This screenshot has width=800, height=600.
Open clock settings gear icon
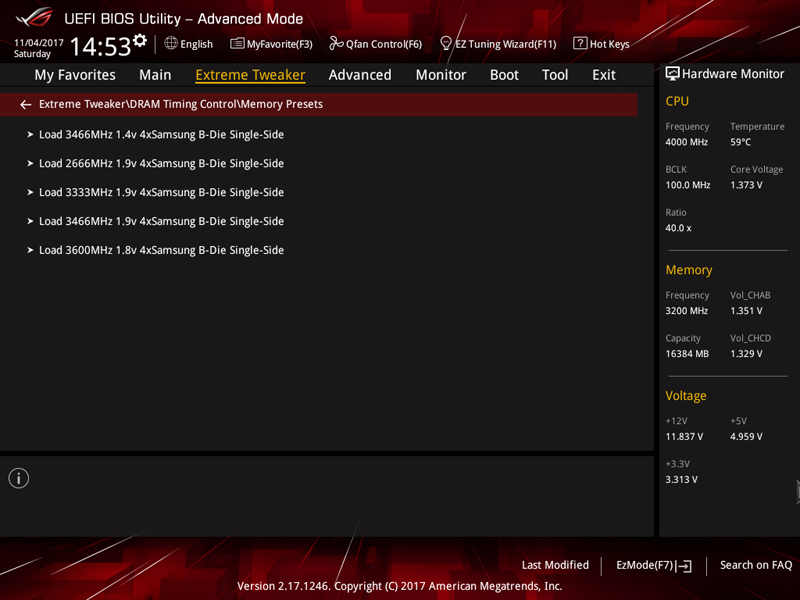coord(140,40)
